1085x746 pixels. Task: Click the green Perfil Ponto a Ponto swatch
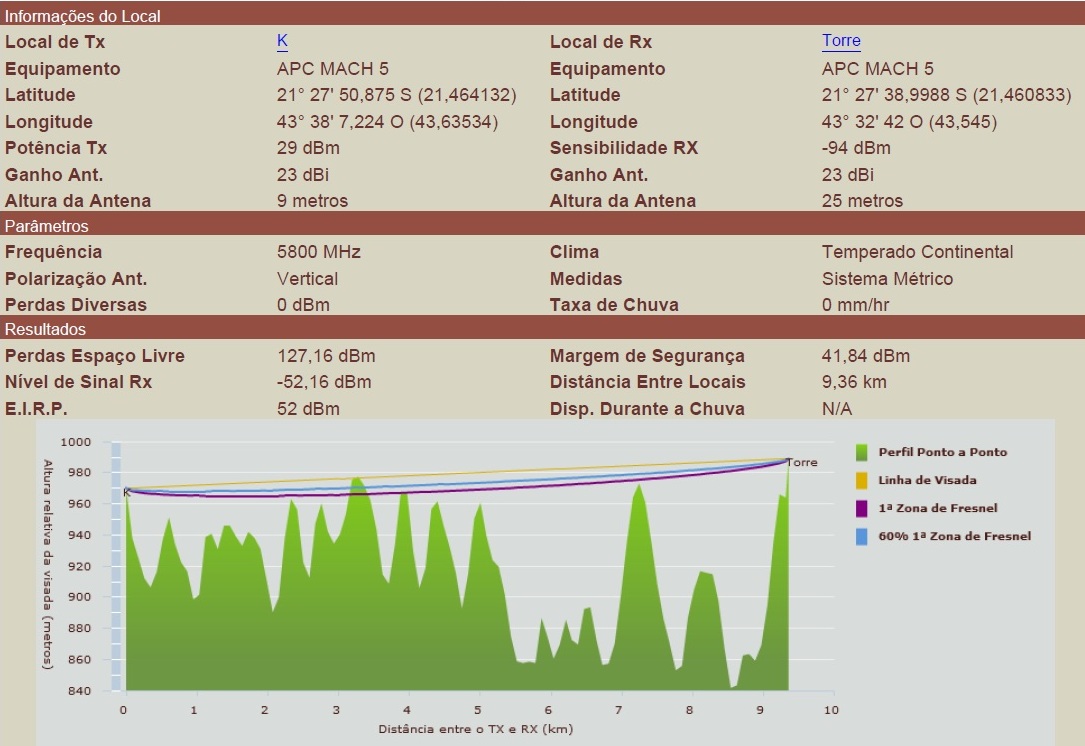(x=861, y=453)
